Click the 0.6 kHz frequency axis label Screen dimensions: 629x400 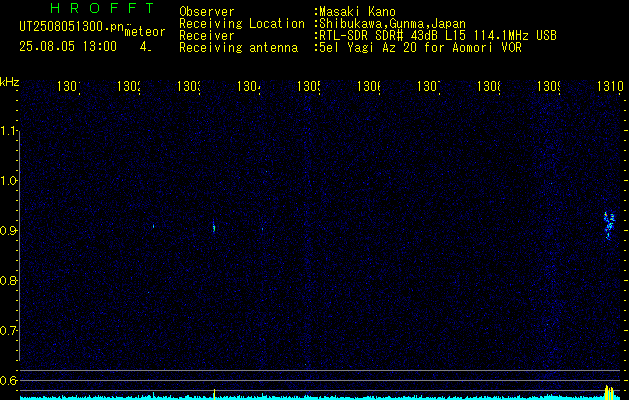pos(9,380)
